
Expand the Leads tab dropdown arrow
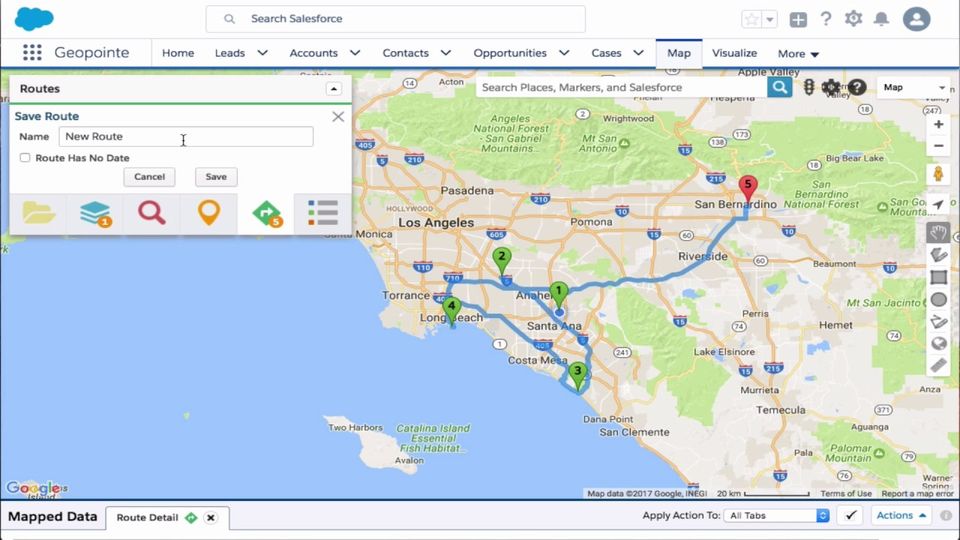point(263,53)
